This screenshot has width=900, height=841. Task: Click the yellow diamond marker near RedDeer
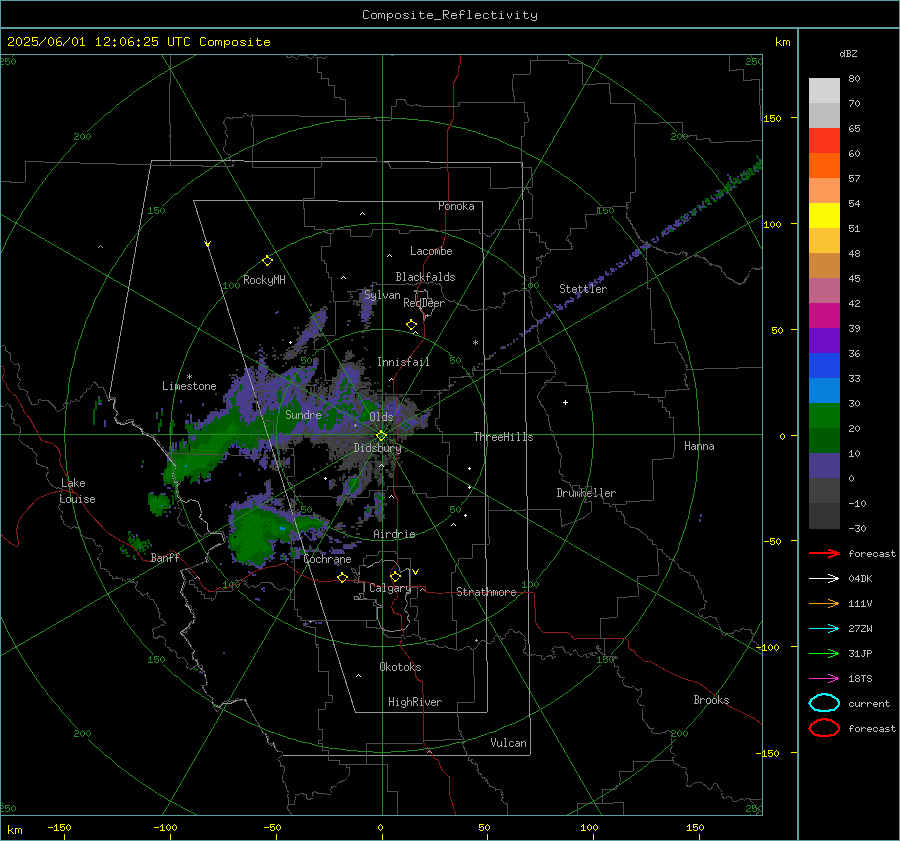tap(411, 325)
